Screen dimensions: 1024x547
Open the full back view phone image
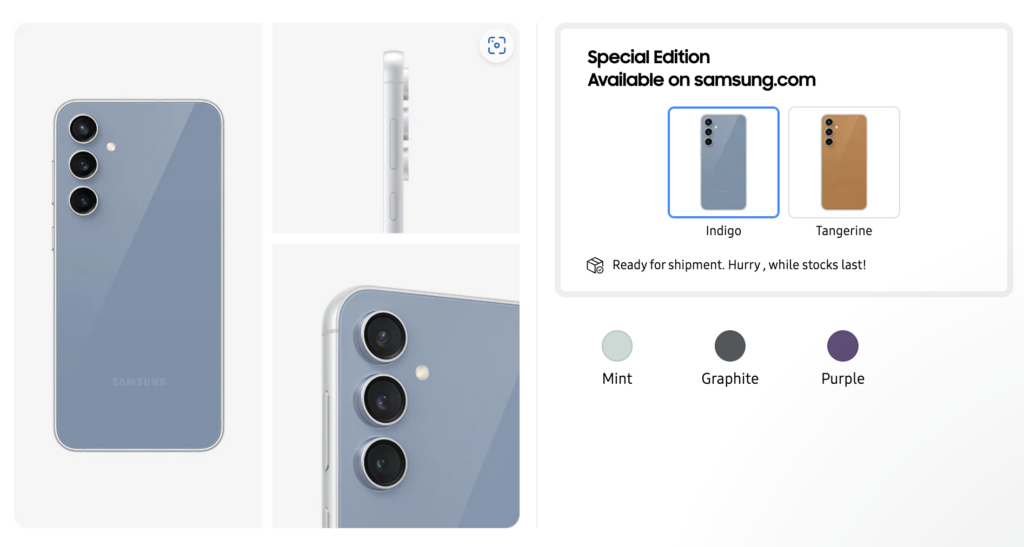pyautogui.click(x=138, y=275)
